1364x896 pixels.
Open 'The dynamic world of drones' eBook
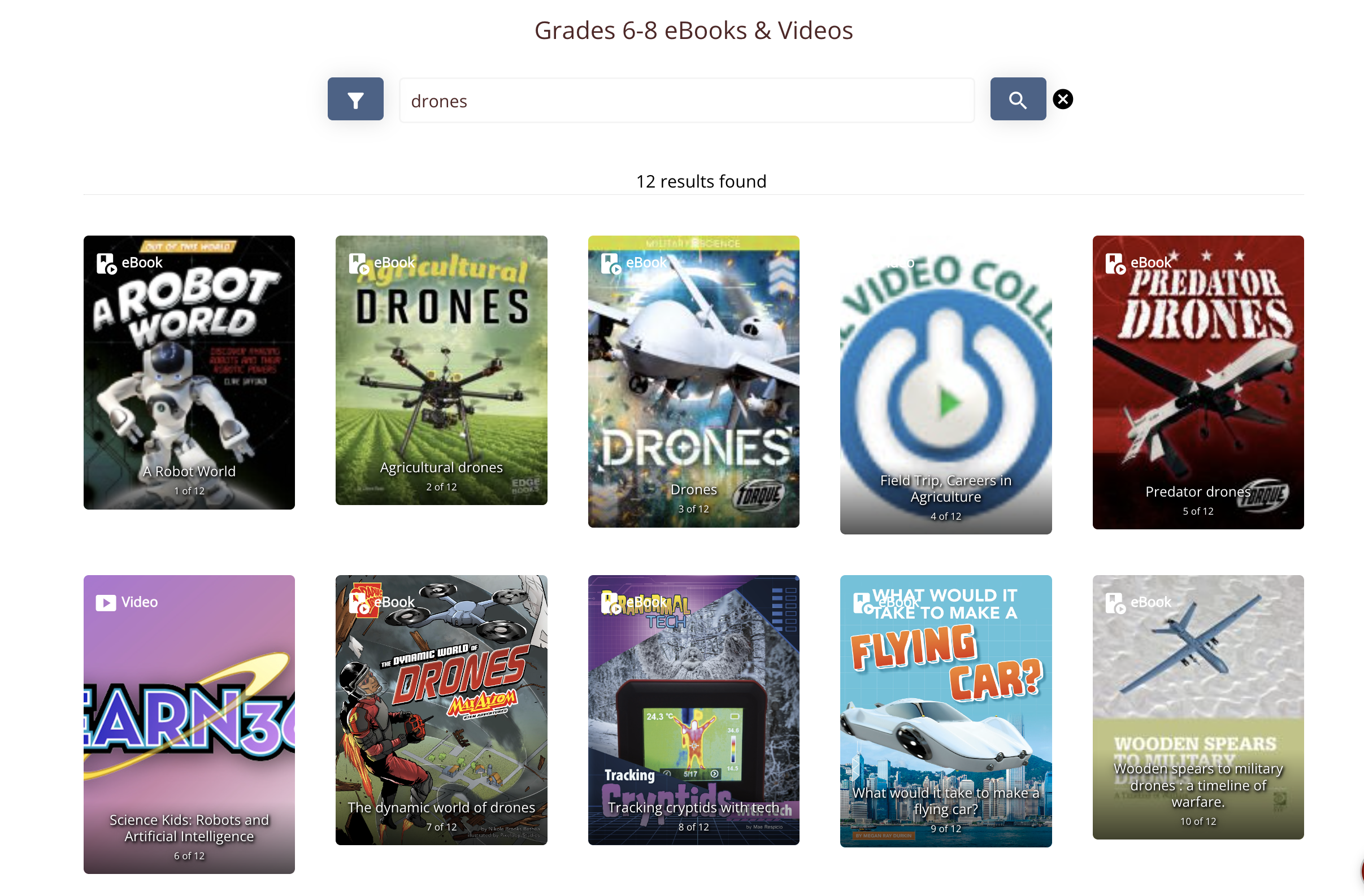pyautogui.click(x=441, y=710)
